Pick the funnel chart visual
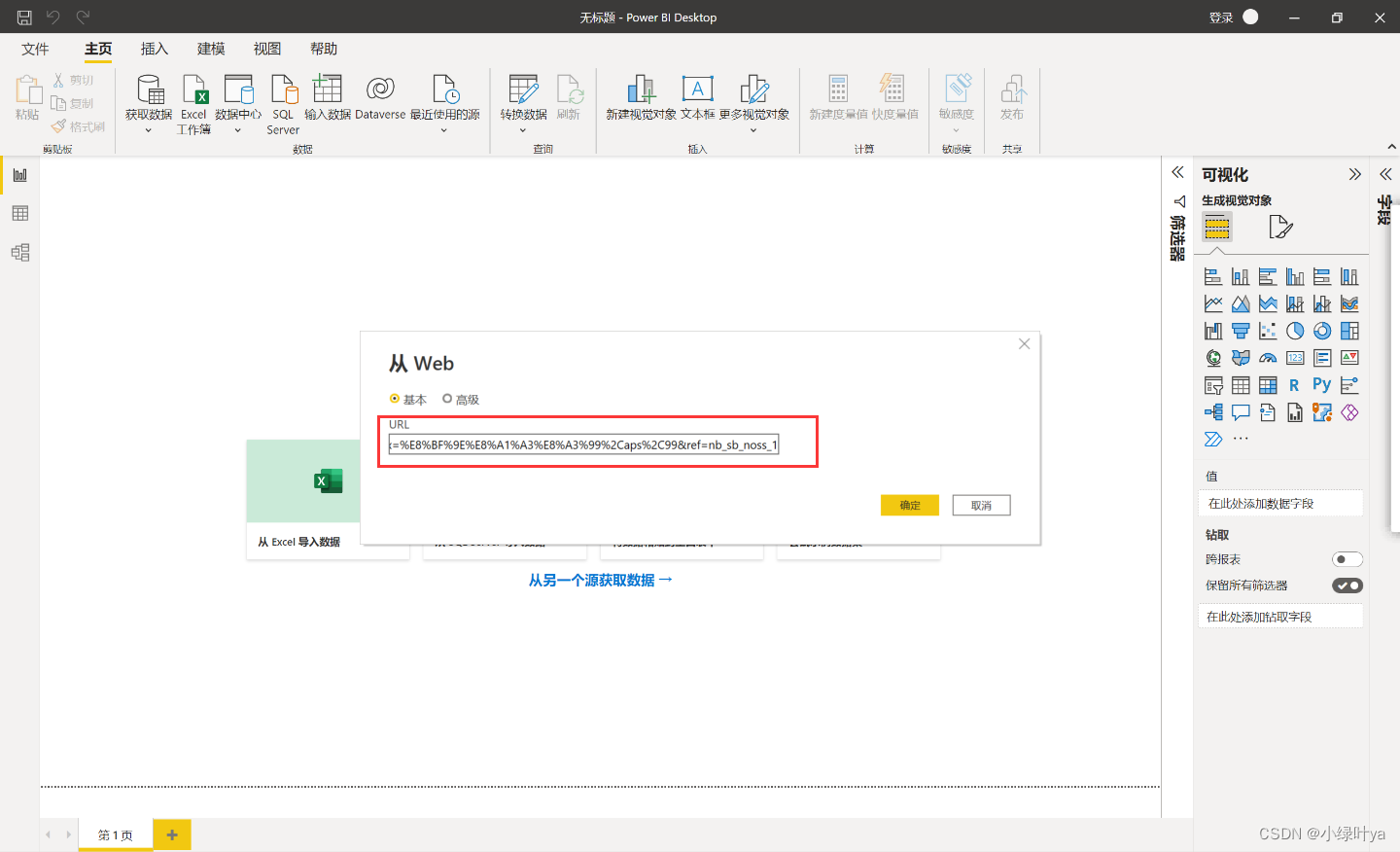This screenshot has height=852, width=1400. click(1241, 331)
